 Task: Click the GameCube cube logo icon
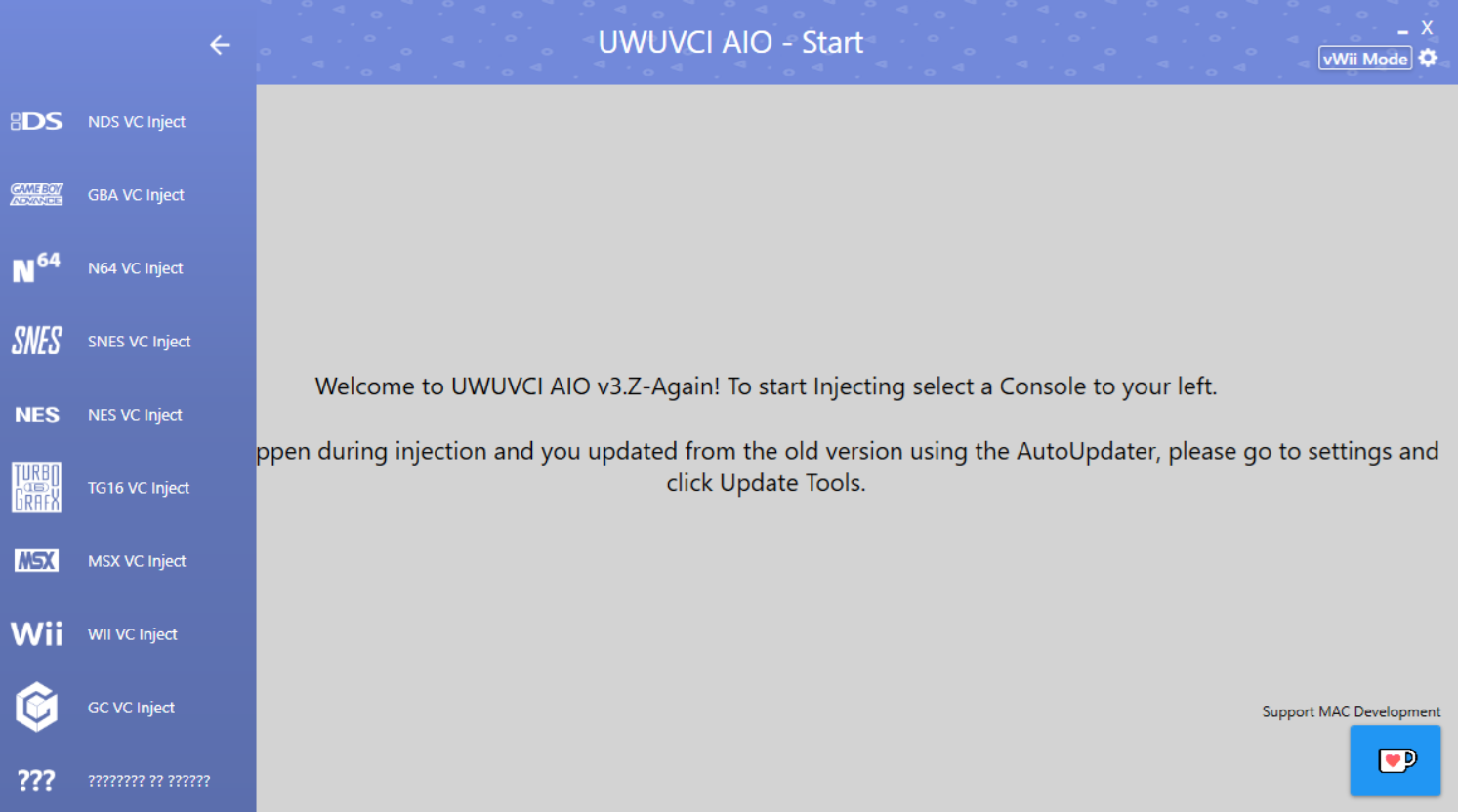[36, 707]
